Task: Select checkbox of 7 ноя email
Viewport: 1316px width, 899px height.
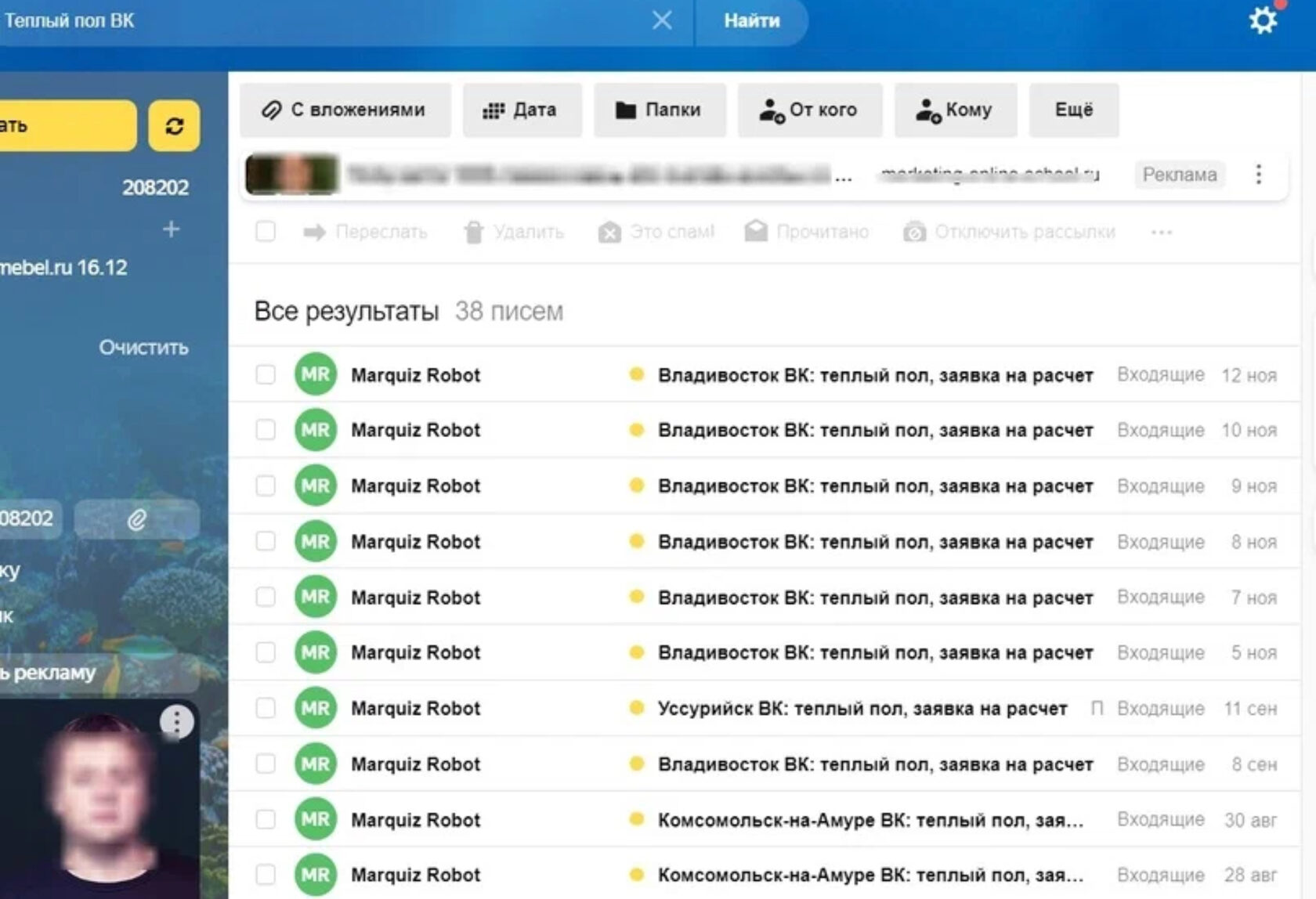Action: pos(266,597)
